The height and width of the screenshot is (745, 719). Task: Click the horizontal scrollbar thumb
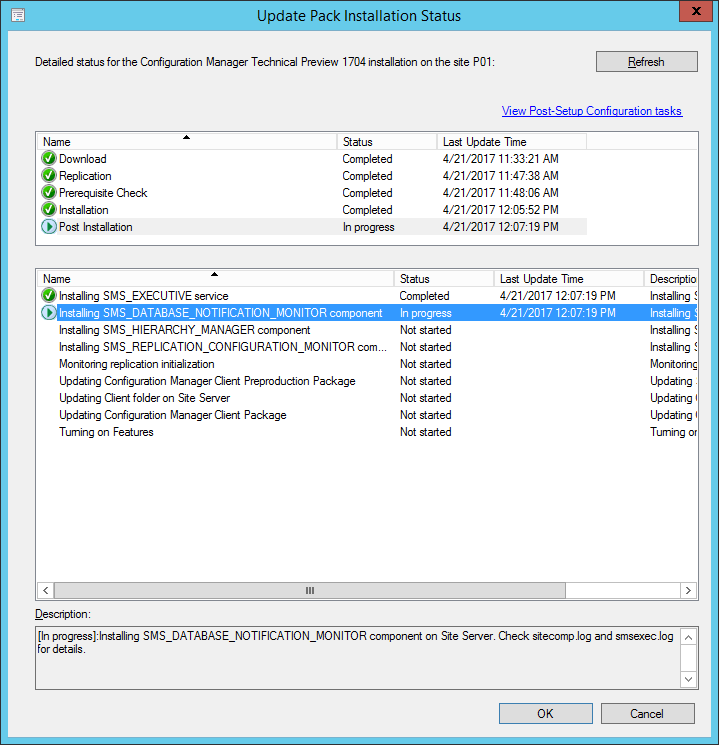310,591
